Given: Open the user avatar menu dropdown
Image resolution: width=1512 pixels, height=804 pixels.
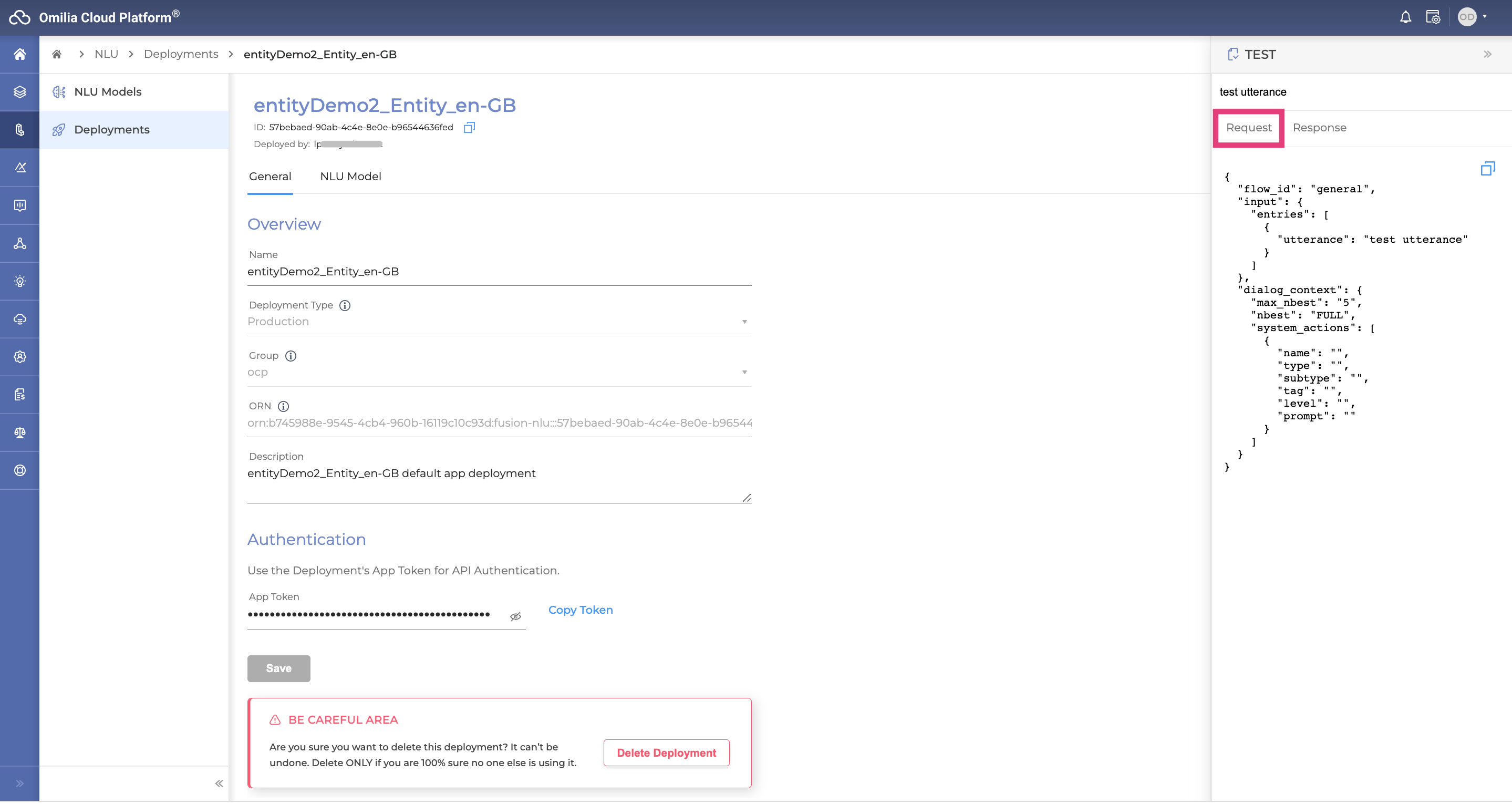Looking at the screenshot, I should (x=1473, y=17).
